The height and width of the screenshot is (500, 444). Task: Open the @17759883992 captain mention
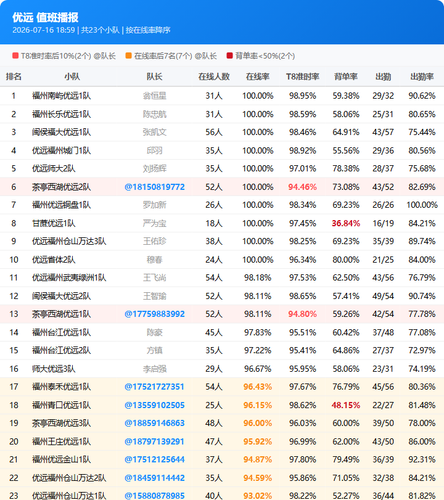coord(154,314)
